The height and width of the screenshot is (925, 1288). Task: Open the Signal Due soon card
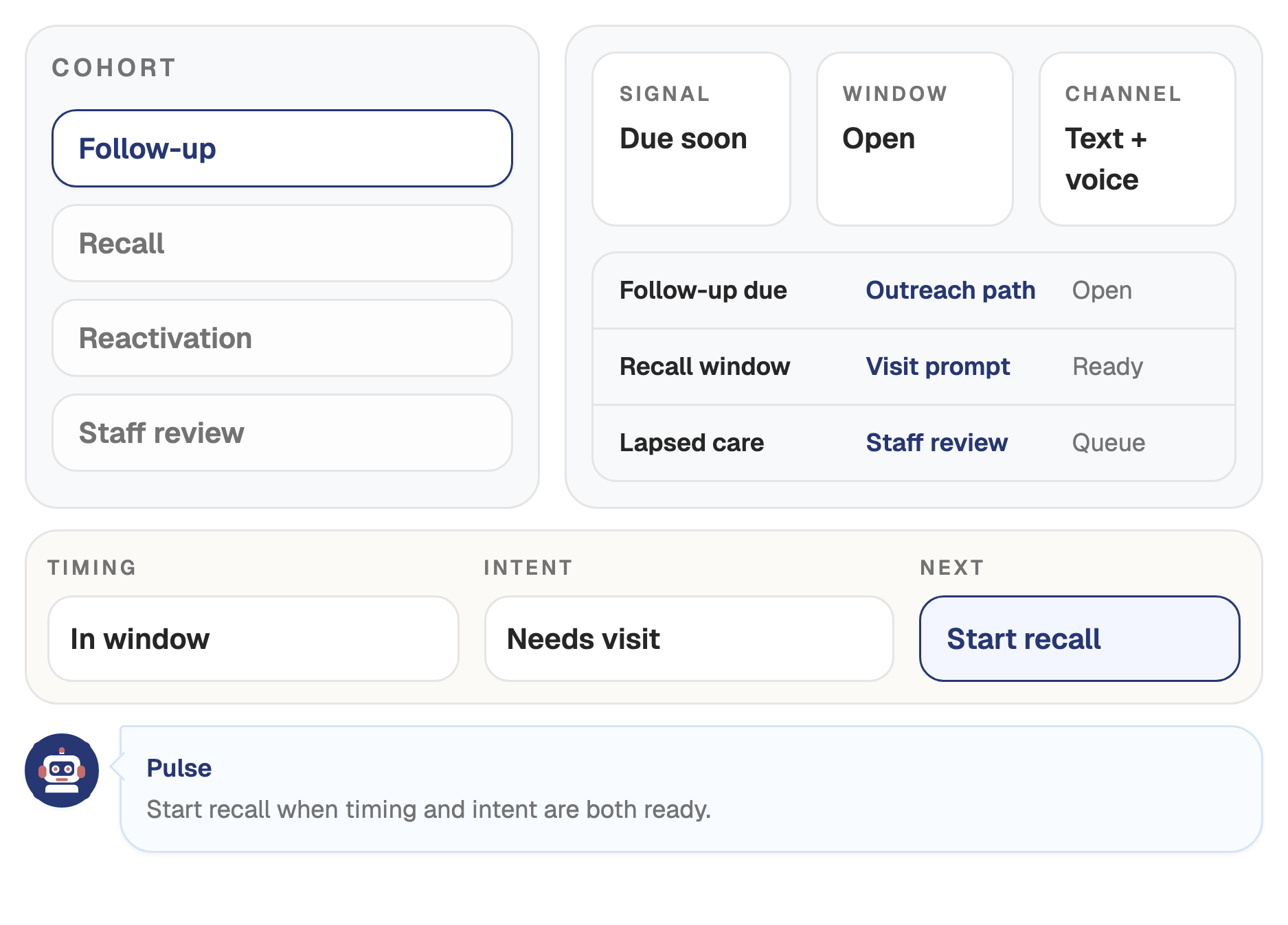[x=691, y=139]
